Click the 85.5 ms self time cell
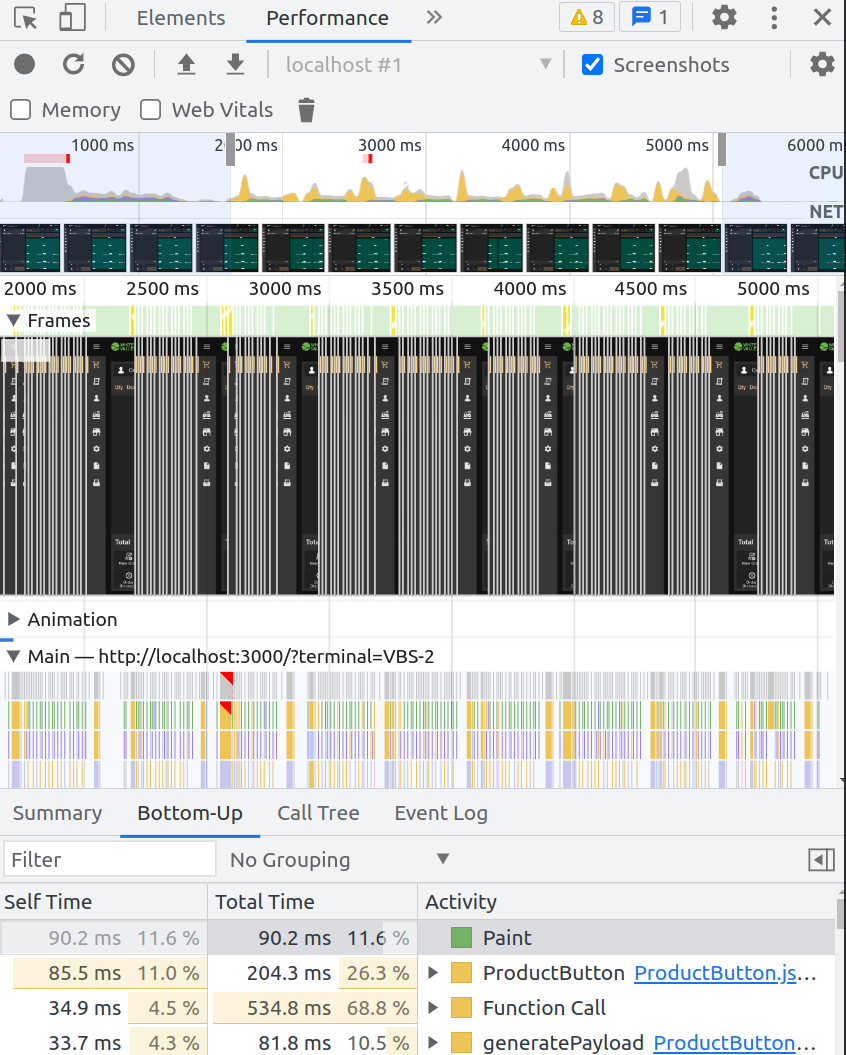 (104, 973)
